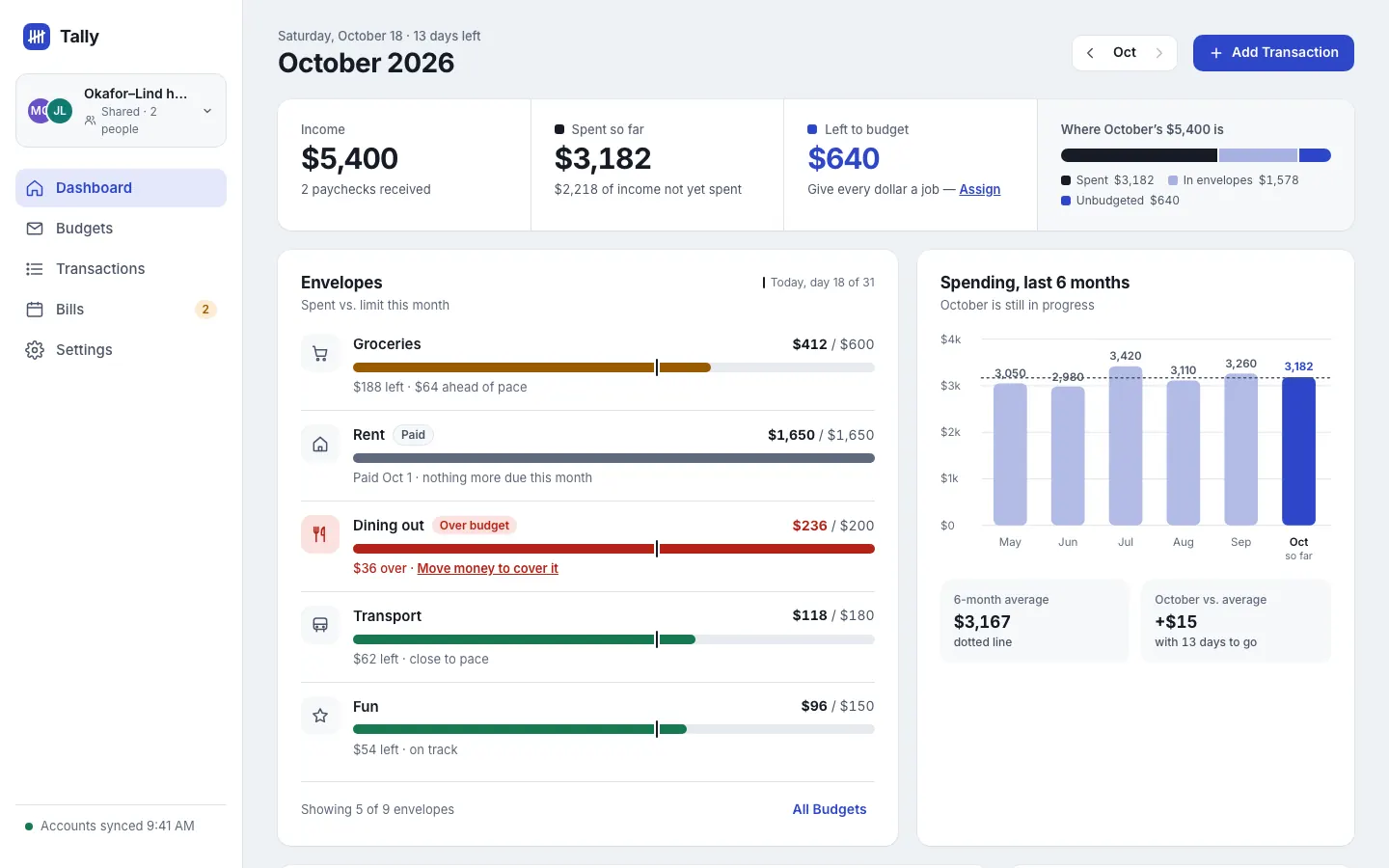Click the Fun star icon
This screenshot has height=868, width=1389.
tap(320, 716)
